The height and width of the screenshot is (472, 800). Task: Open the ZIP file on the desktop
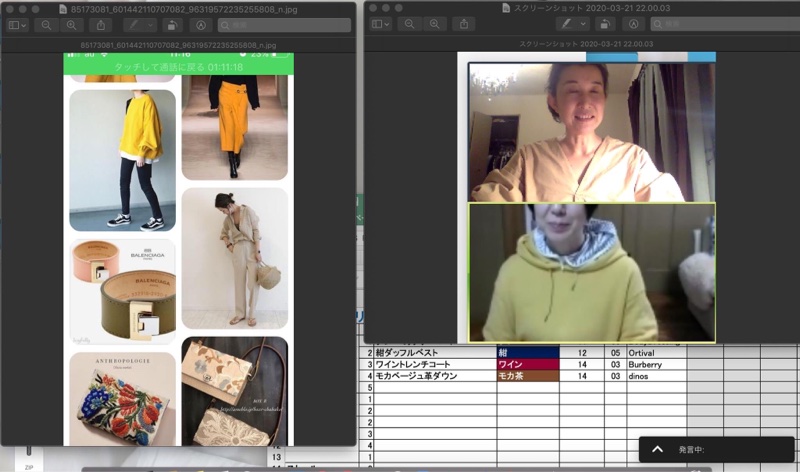point(29,458)
